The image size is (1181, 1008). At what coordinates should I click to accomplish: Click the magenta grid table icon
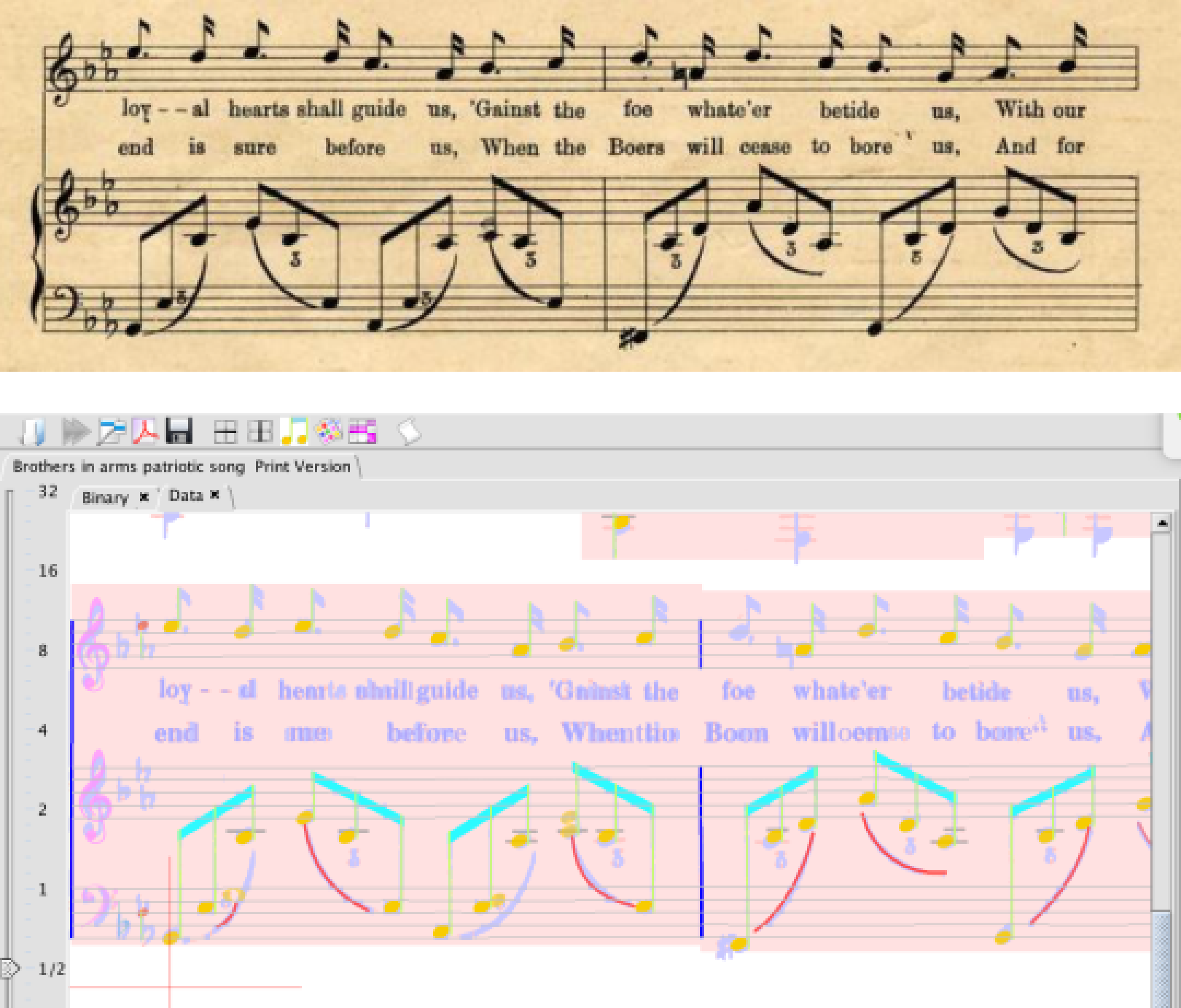pyautogui.click(x=363, y=431)
